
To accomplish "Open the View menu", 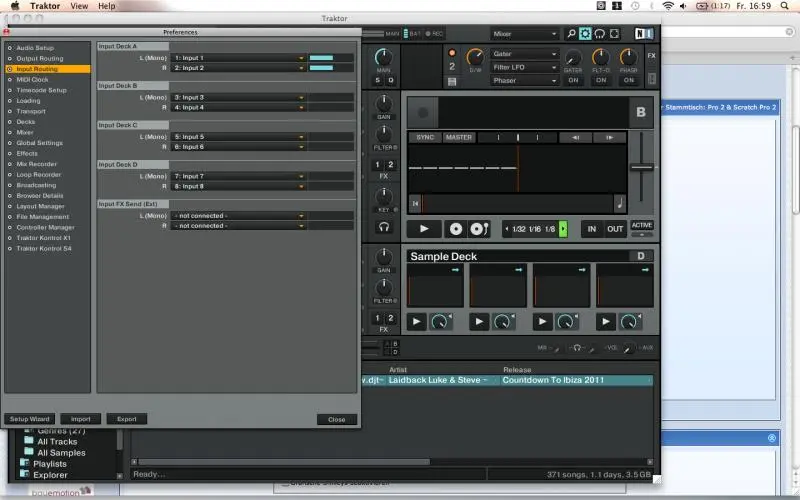I will 78,6.
